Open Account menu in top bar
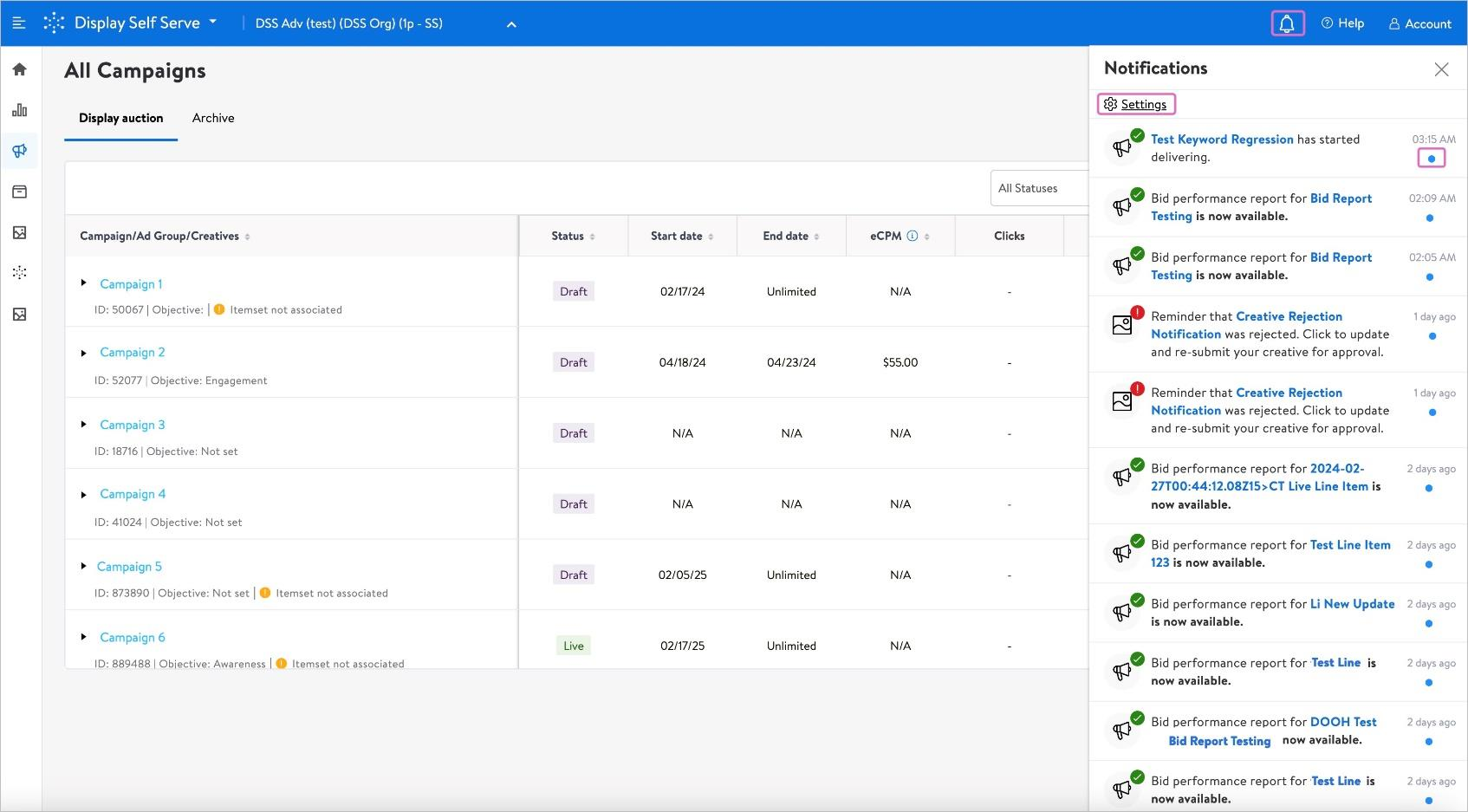 pos(1419,23)
